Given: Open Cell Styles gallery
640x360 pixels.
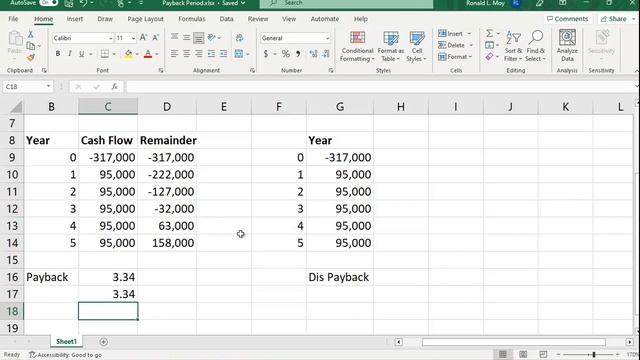Looking at the screenshot, I should pos(417,46).
